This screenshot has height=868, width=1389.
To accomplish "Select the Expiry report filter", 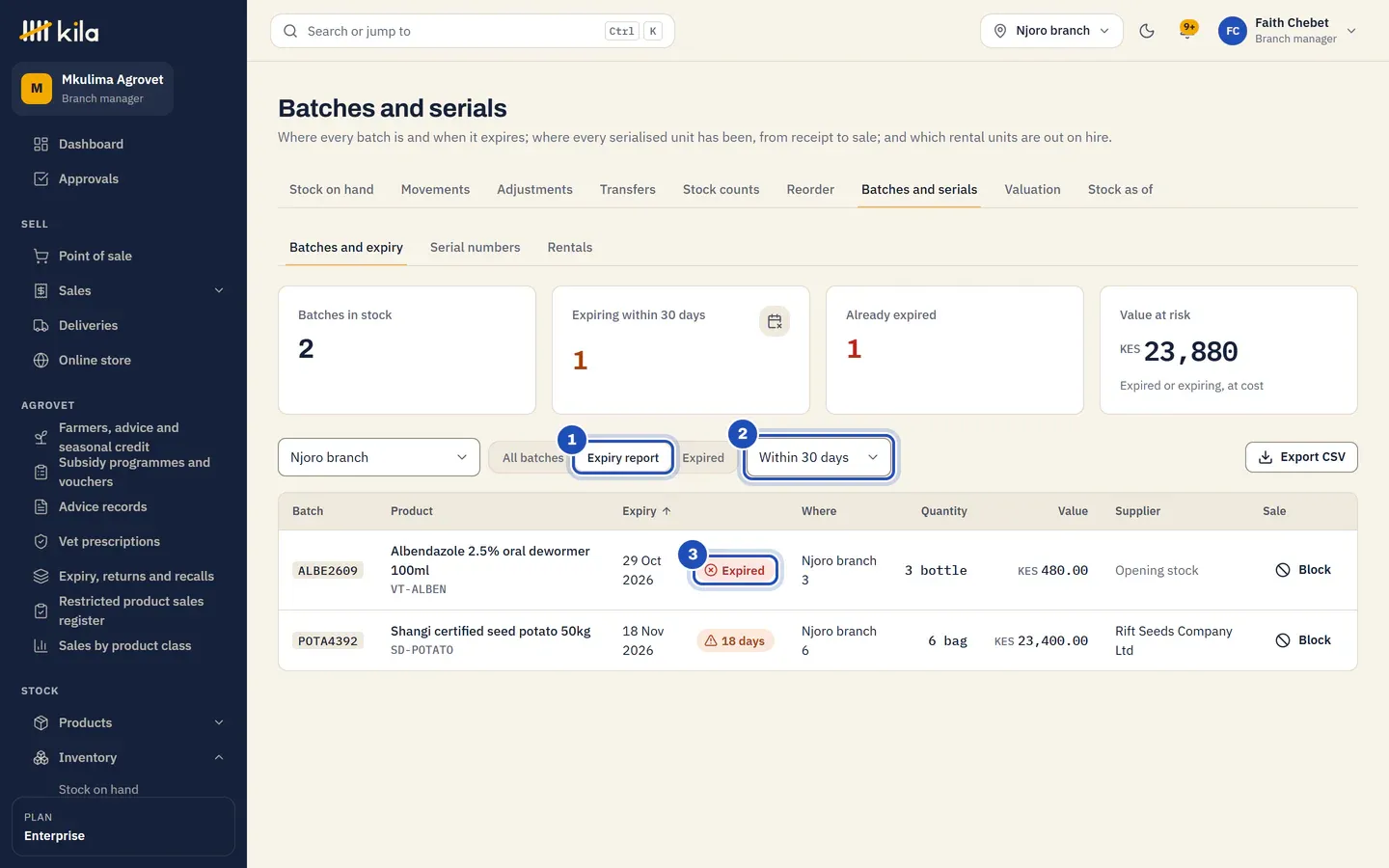I will click(623, 458).
